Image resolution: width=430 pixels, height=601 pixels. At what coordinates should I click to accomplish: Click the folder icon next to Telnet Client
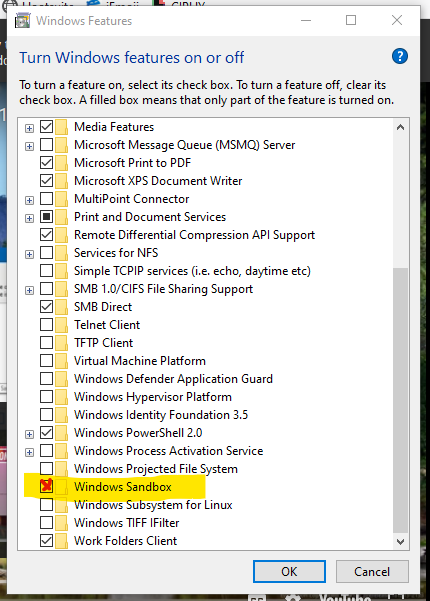(61, 325)
